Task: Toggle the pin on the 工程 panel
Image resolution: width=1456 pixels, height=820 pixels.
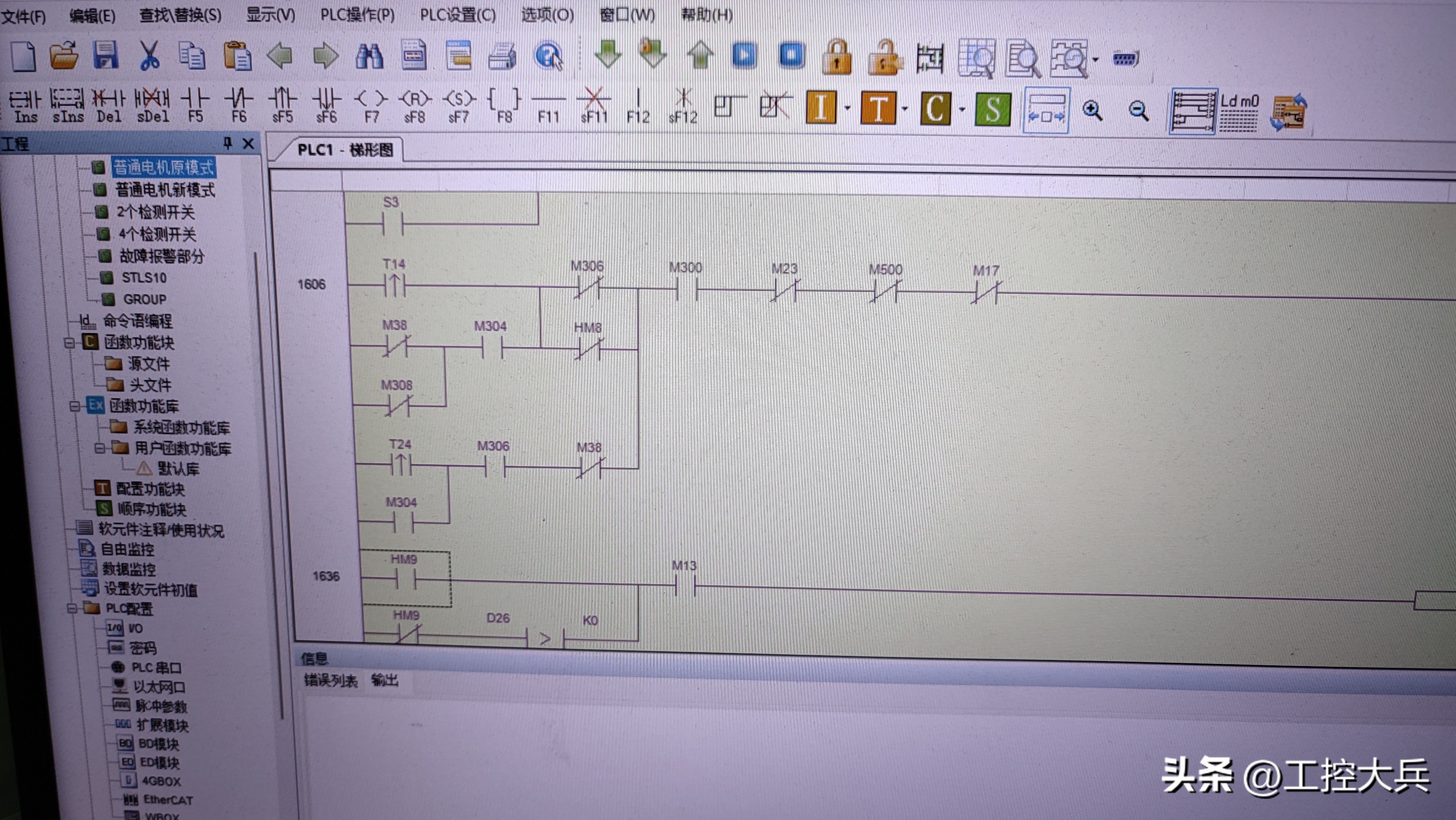Action: pos(228,143)
